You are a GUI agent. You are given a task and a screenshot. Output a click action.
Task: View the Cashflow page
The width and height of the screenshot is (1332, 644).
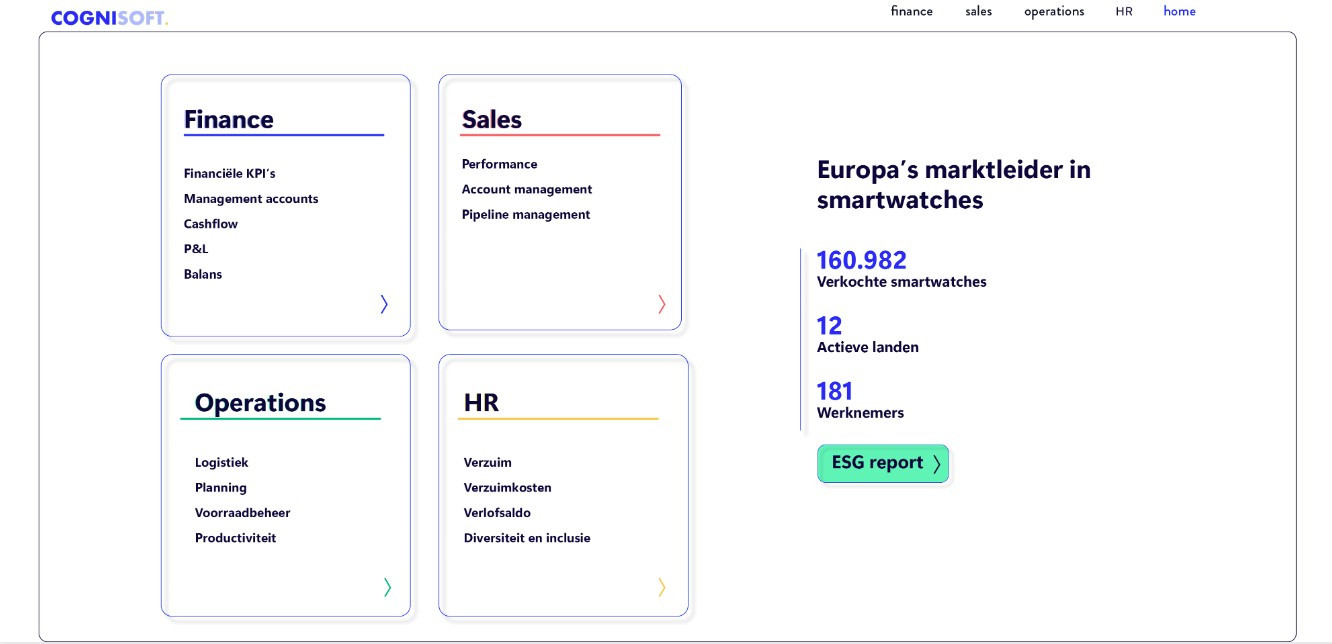click(211, 224)
